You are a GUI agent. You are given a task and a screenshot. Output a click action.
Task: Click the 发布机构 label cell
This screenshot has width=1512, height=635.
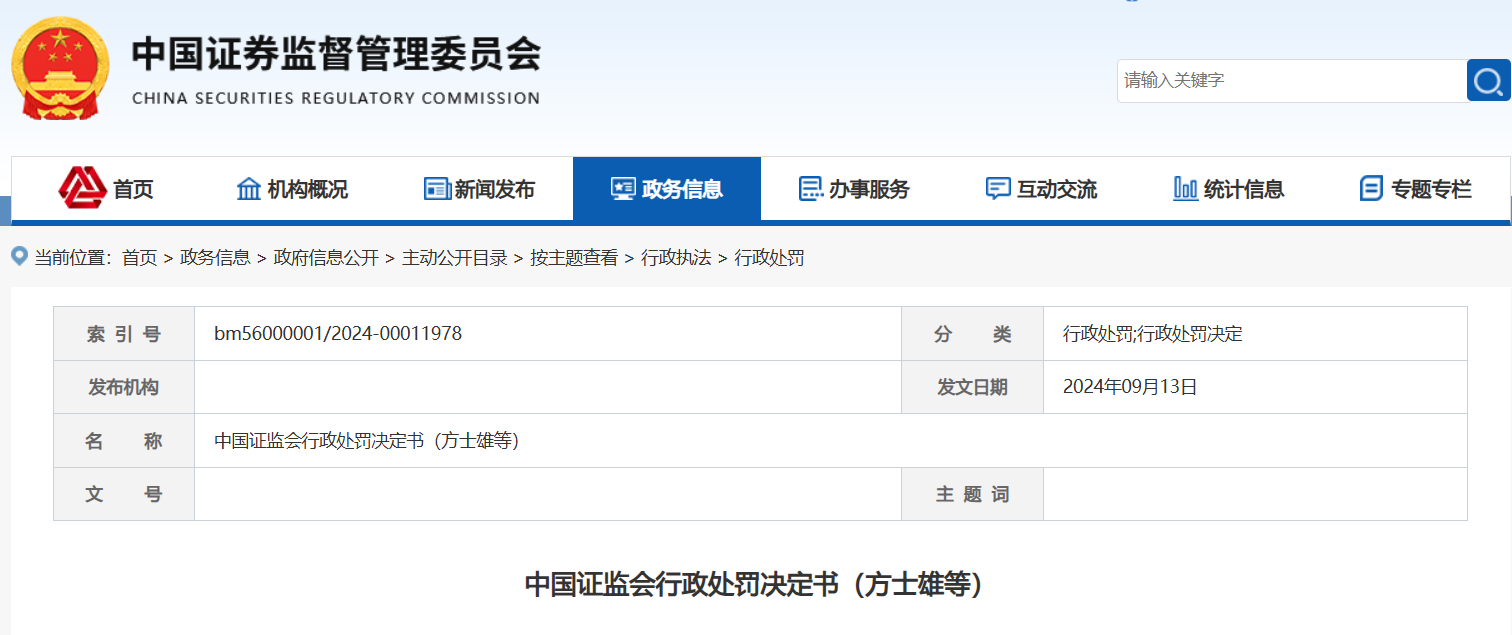(124, 387)
